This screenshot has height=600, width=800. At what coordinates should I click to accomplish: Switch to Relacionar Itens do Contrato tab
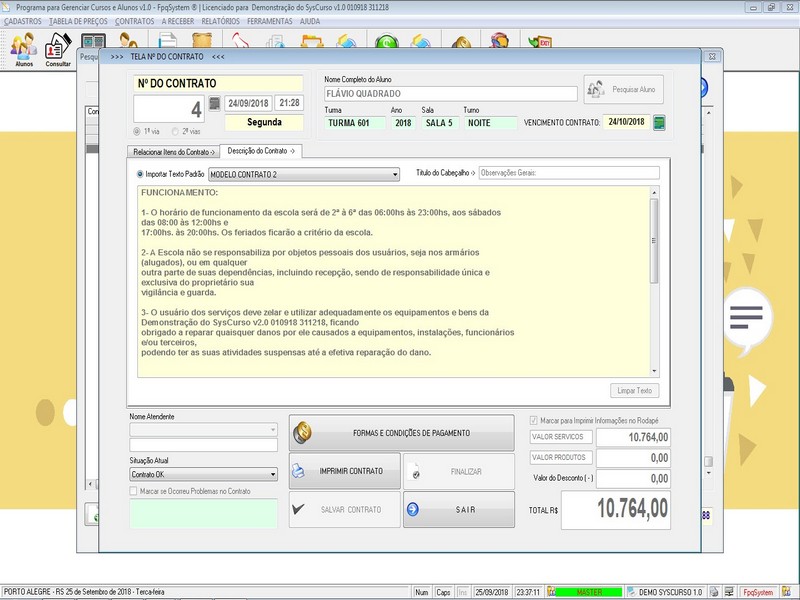173,152
